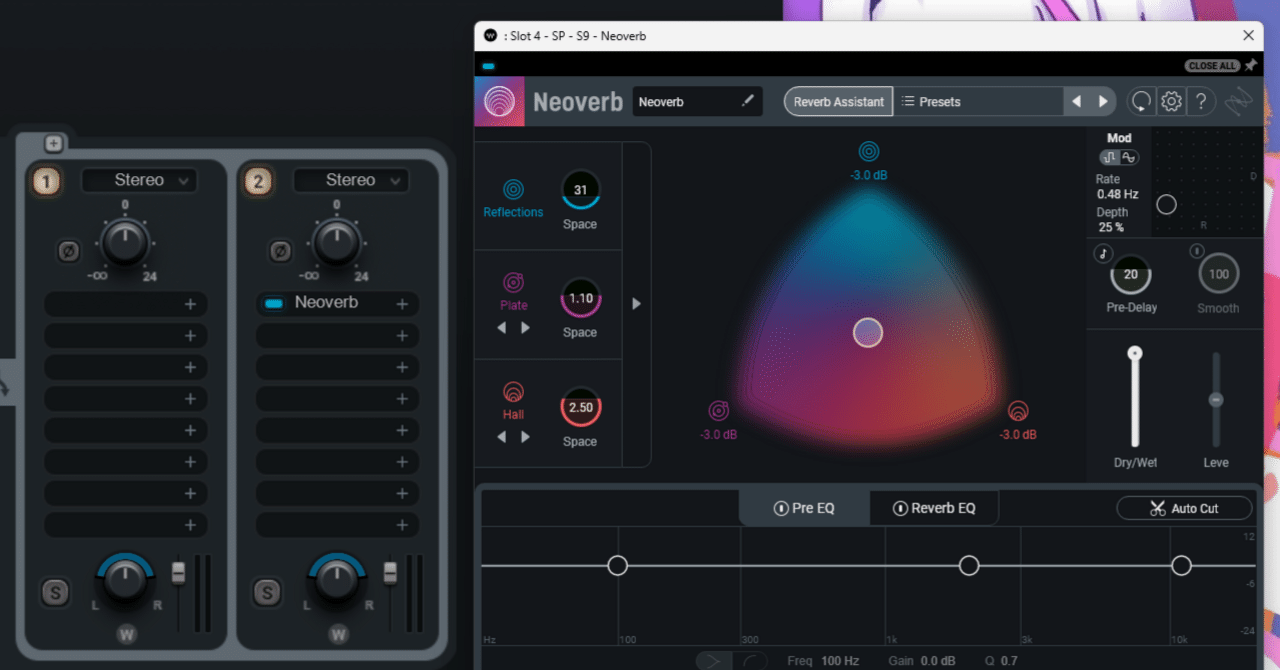Click the undo history circle-arrow icon

tap(1141, 101)
